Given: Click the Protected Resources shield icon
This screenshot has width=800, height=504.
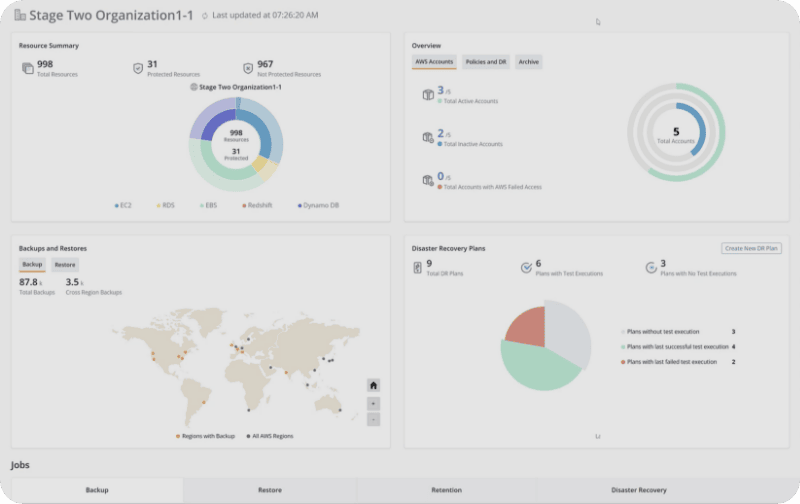Looking at the screenshot, I should pyautogui.click(x=138, y=68).
